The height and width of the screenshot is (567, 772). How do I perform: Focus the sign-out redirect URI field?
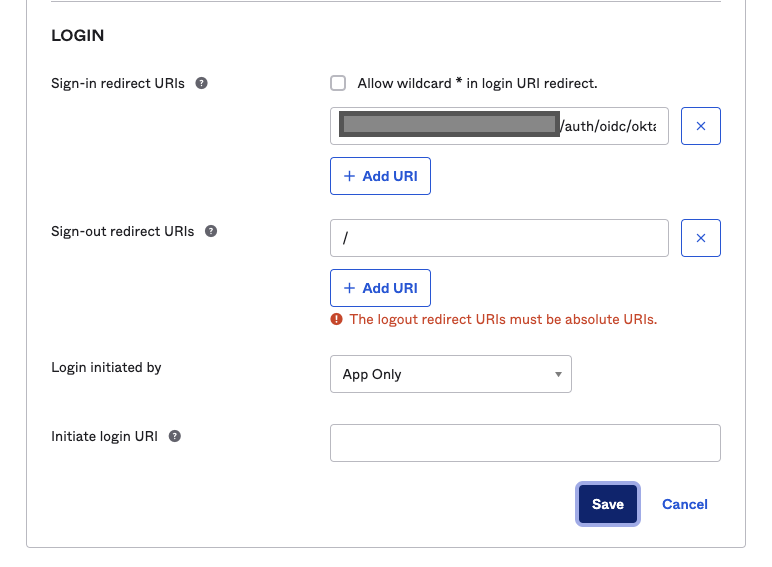tap(499, 238)
